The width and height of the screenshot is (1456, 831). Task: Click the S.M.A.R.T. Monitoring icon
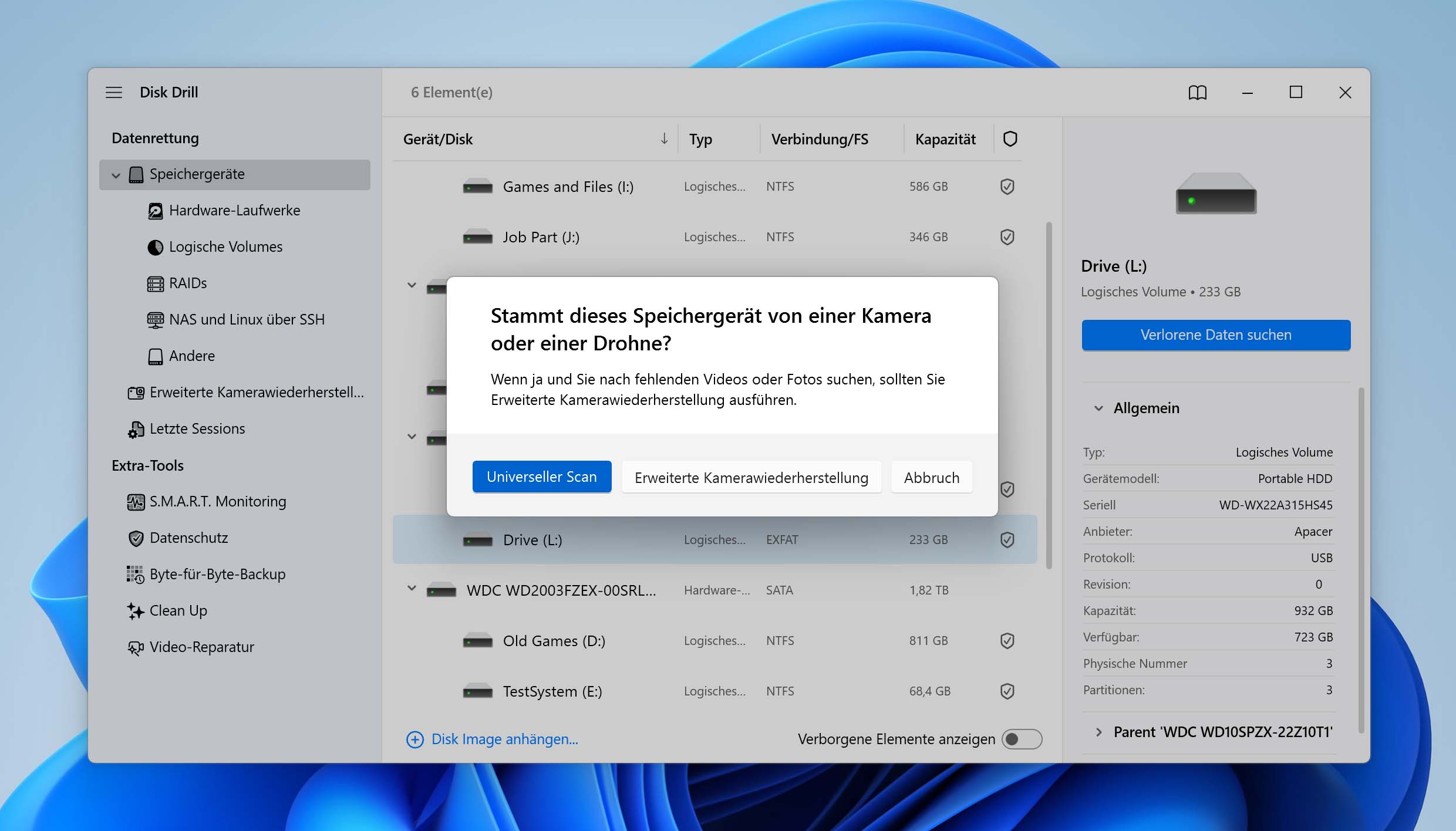(x=136, y=502)
